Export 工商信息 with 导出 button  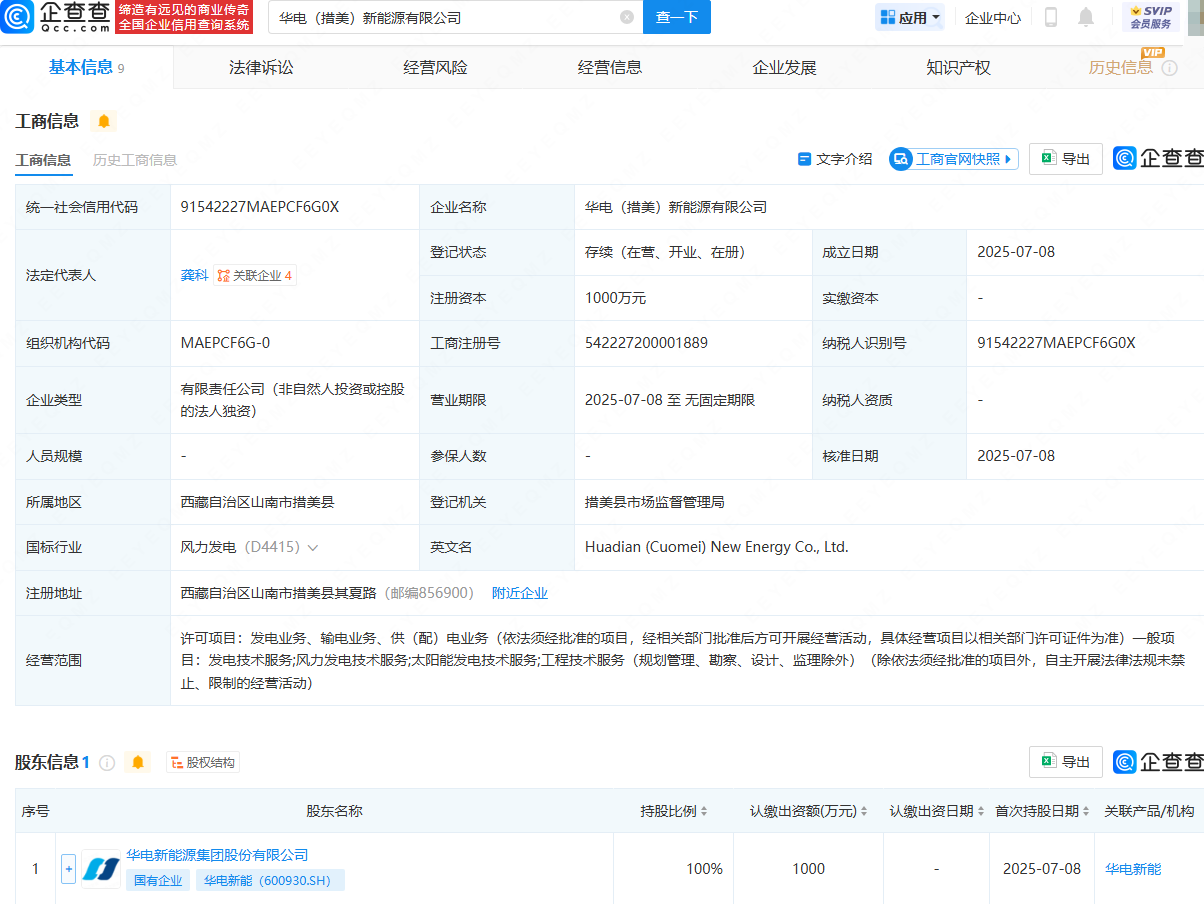[1066, 159]
